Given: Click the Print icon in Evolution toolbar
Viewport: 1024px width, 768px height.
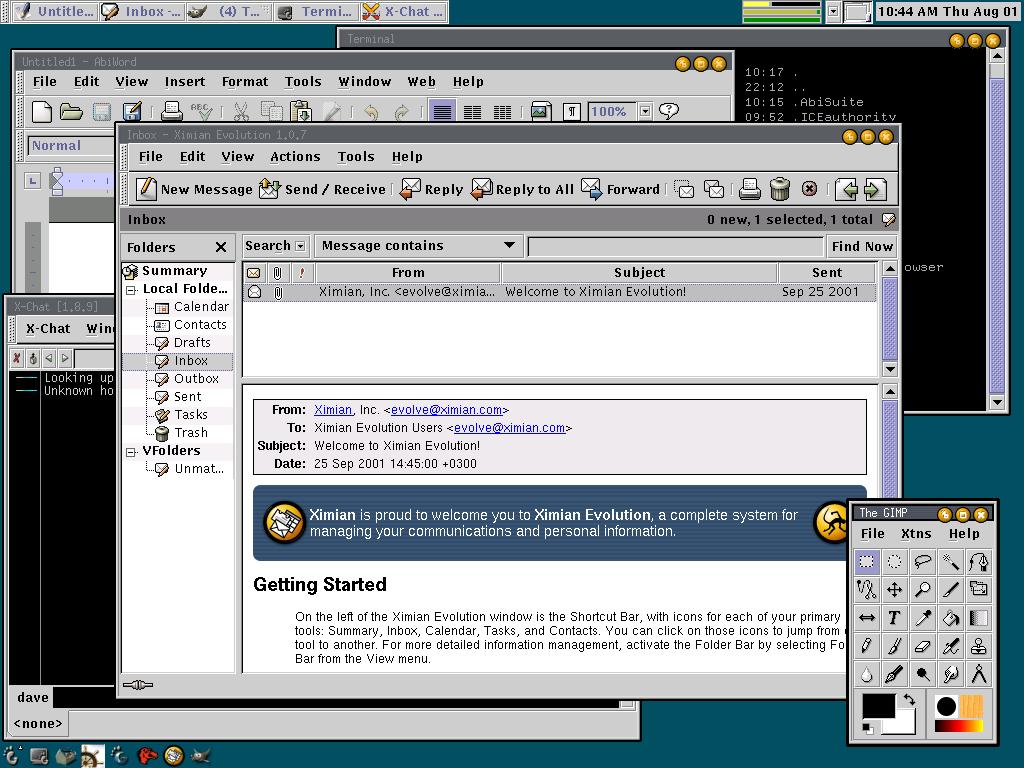Looking at the screenshot, I should pos(750,189).
